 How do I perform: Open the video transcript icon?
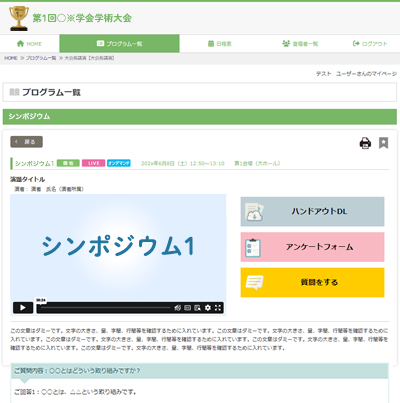tap(198, 308)
